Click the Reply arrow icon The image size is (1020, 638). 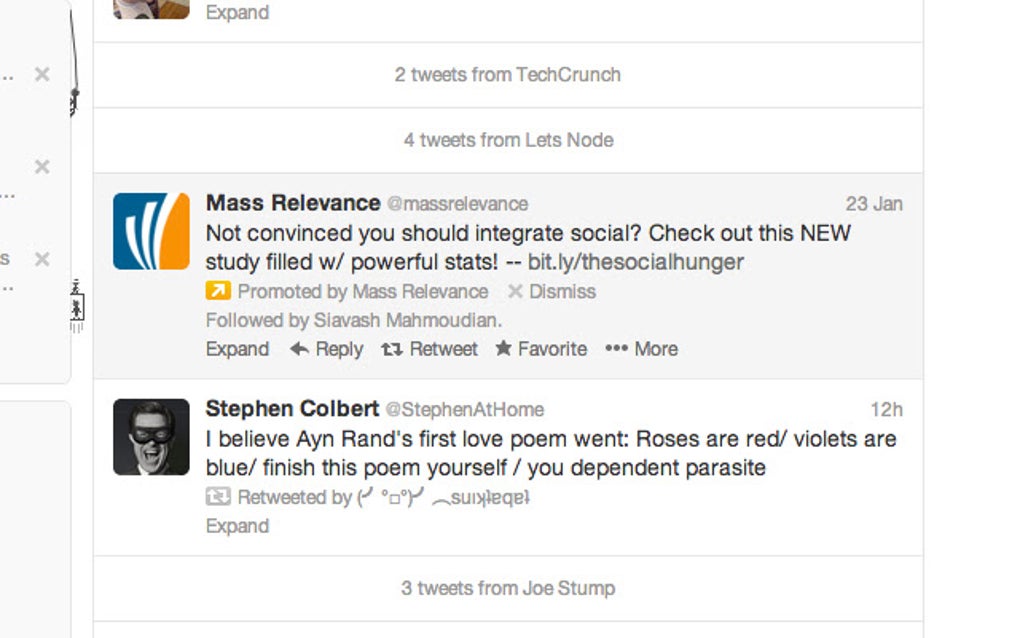[299, 349]
